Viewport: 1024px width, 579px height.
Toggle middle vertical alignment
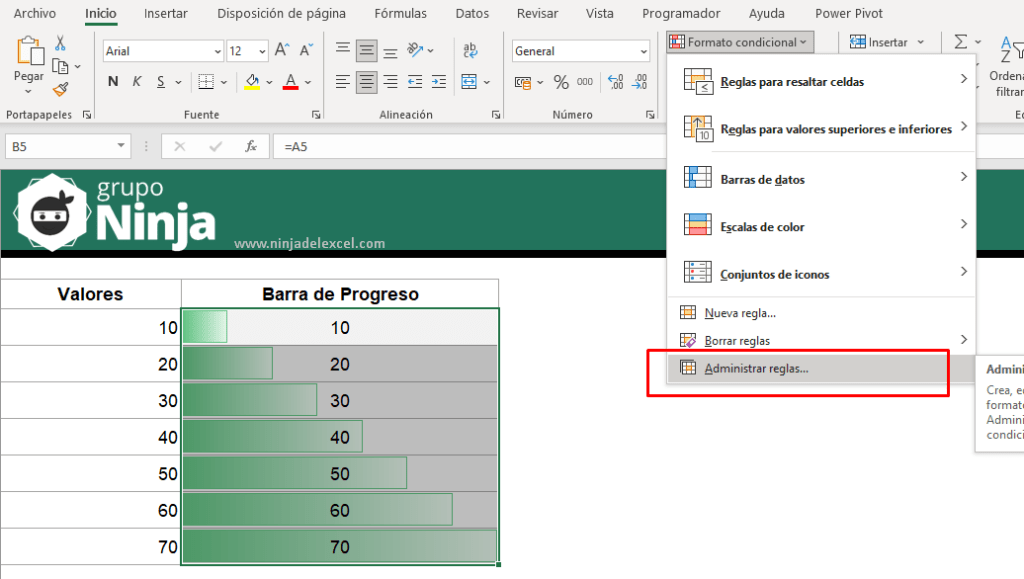[x=366, y=50]
